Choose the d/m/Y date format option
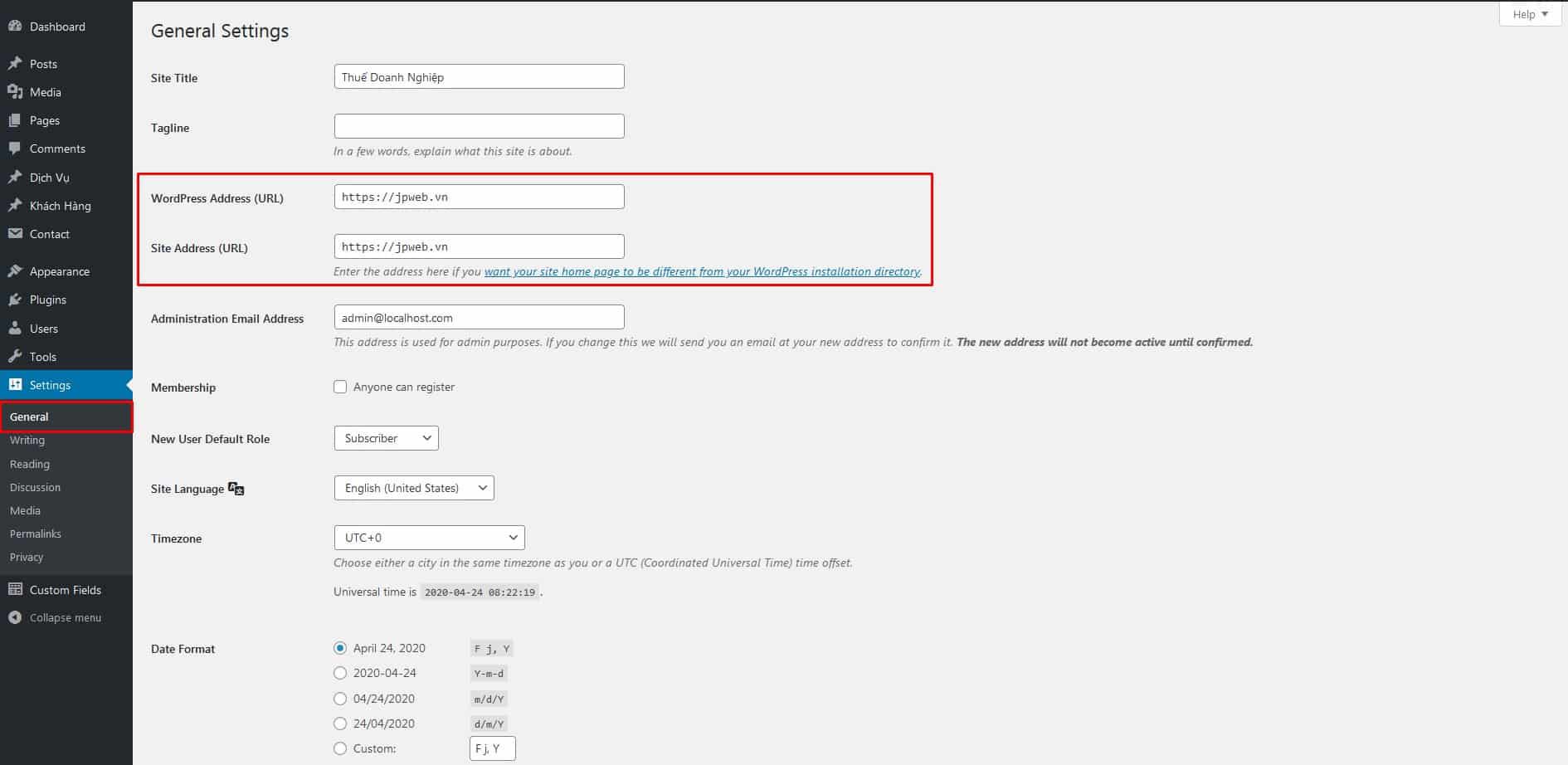Viewport: 1568px width, 765px height. click(x=340, y=723)
